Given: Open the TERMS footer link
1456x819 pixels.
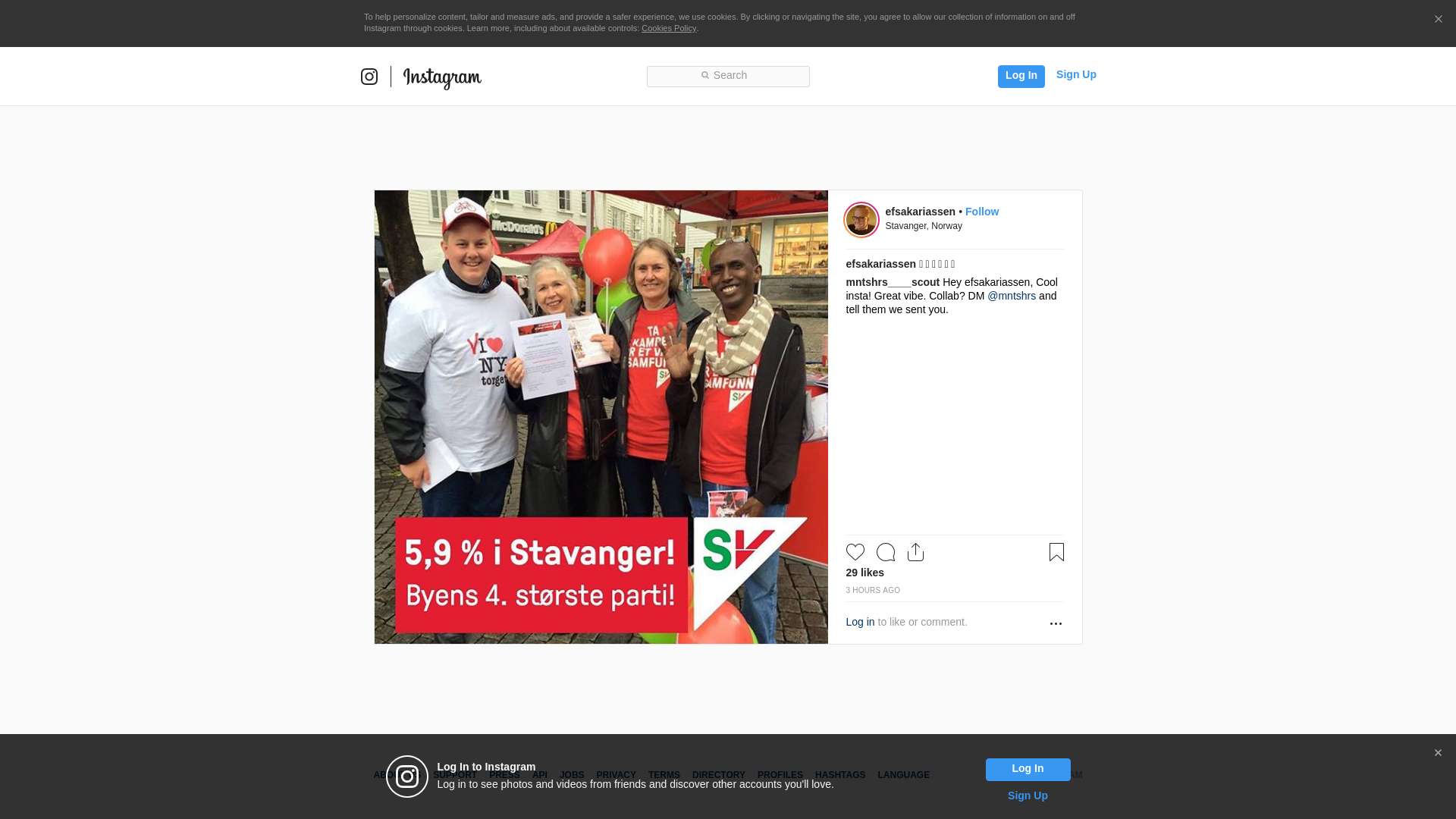Looking at the screenshot, I should pyautogui.click(x=664, y=775).
